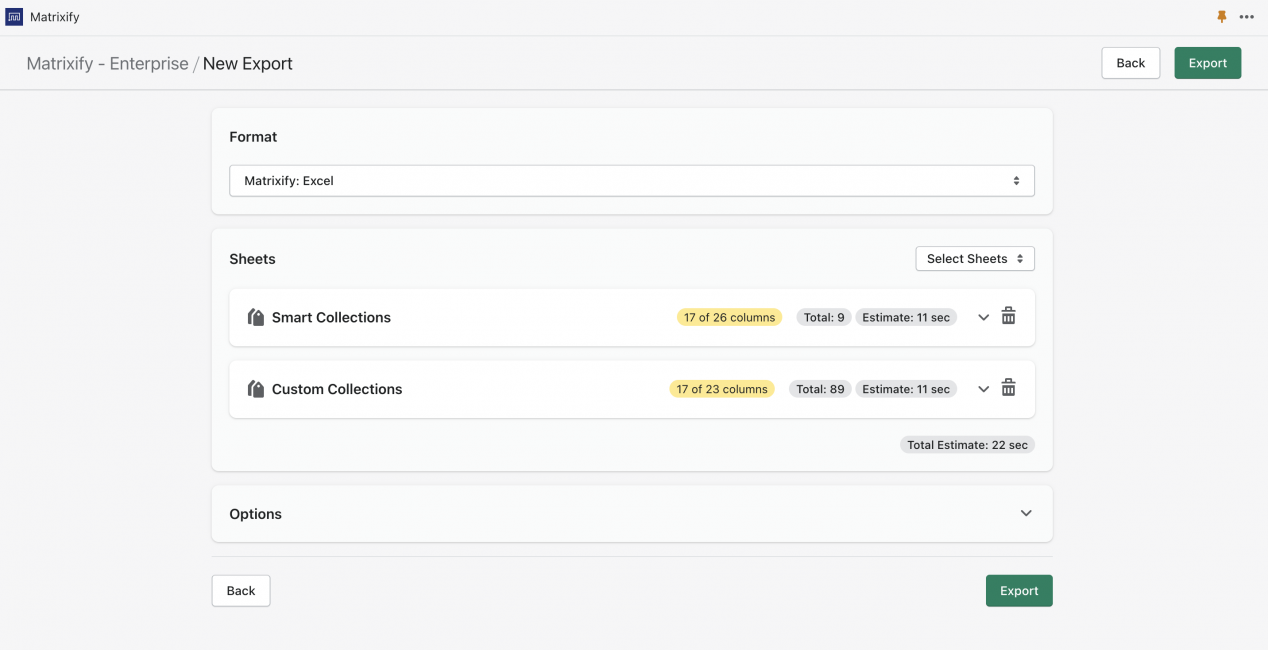1268x650 pixels.
Task: Delete the Smart Collections sheet with trash icon
Action: (x=1008, y=315)
